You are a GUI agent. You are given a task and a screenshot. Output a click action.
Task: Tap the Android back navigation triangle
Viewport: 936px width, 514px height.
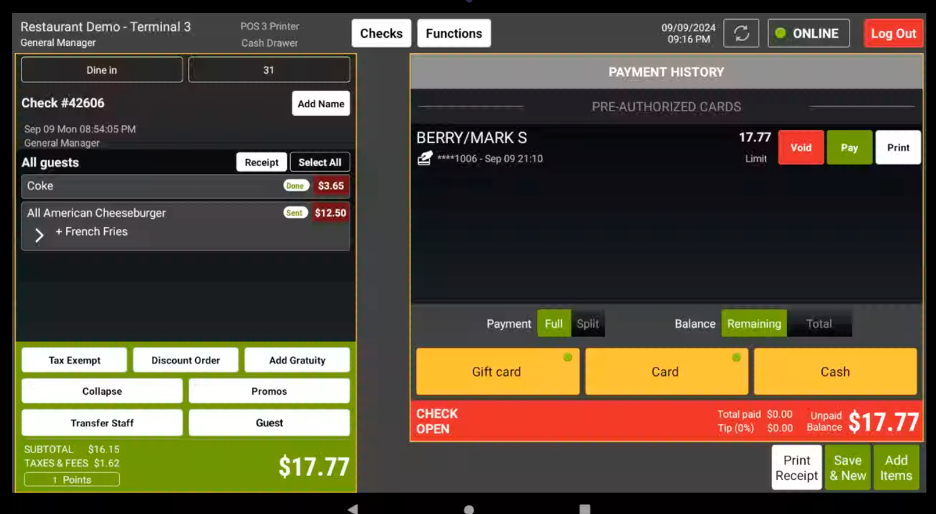point(353,509)
